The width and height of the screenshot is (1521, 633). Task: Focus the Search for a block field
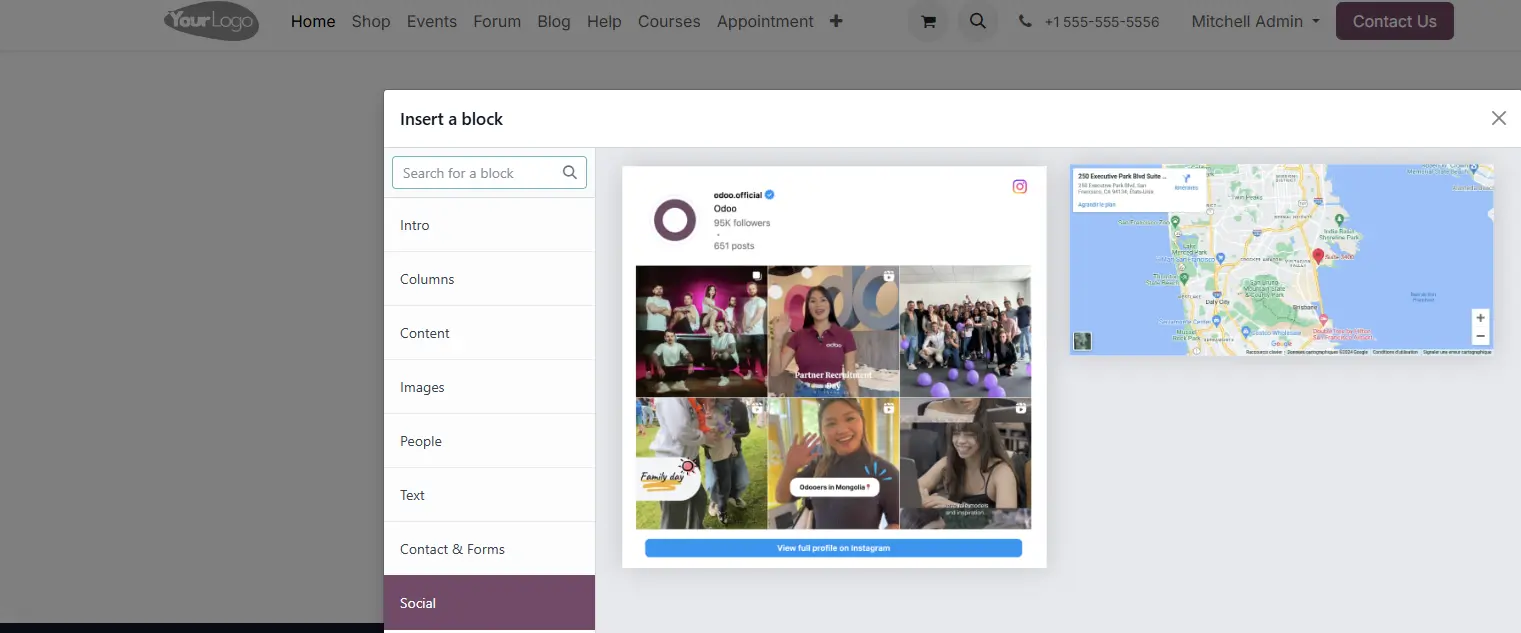pos(489,173)
